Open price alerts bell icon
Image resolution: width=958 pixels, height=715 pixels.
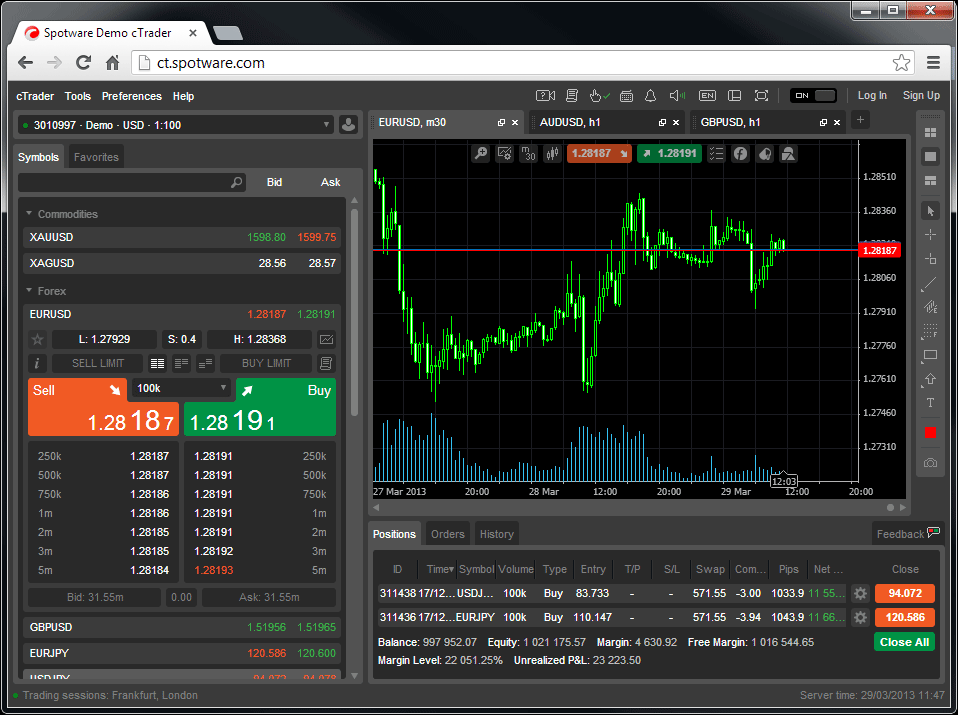click(651, 96)
